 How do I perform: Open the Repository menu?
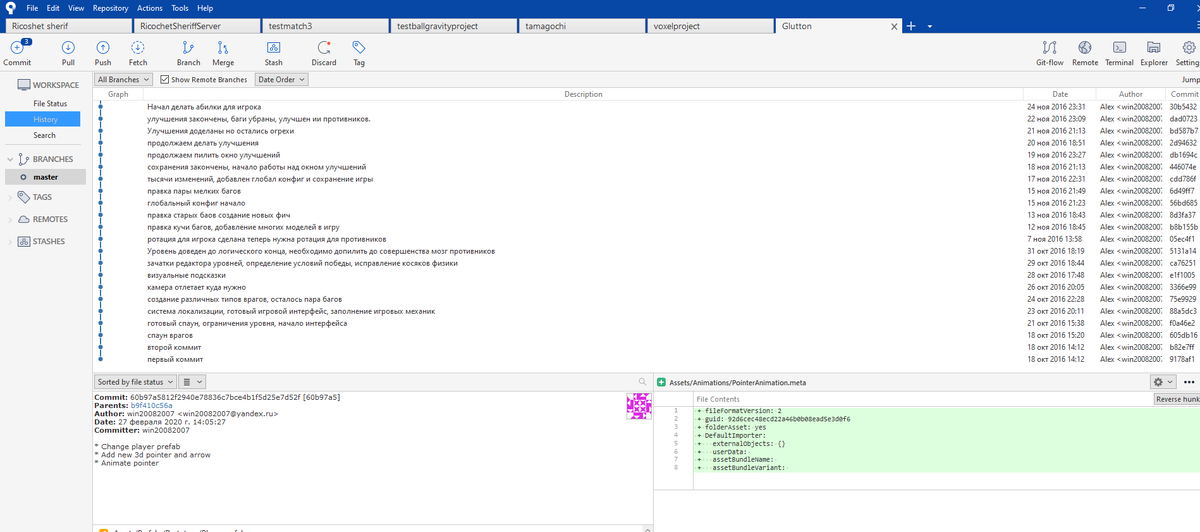click(110, 8)
